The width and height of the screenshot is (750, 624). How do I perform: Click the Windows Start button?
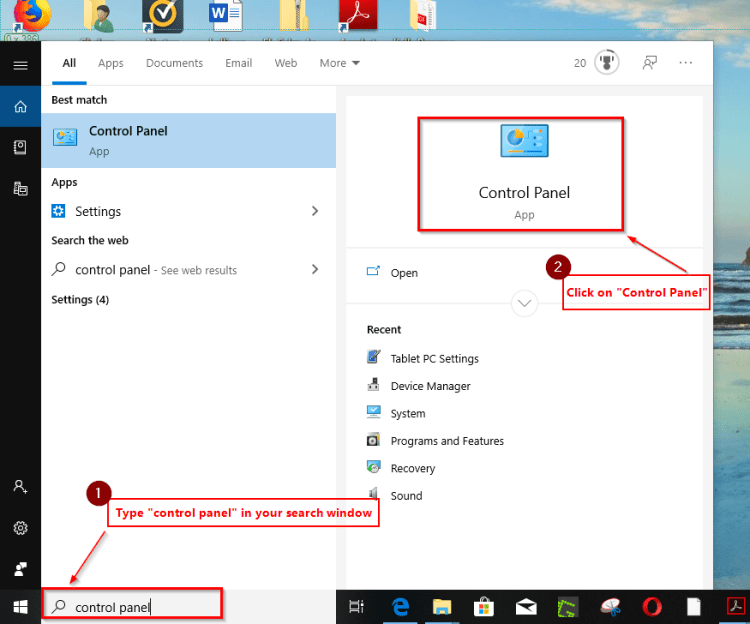click(20, 606)
